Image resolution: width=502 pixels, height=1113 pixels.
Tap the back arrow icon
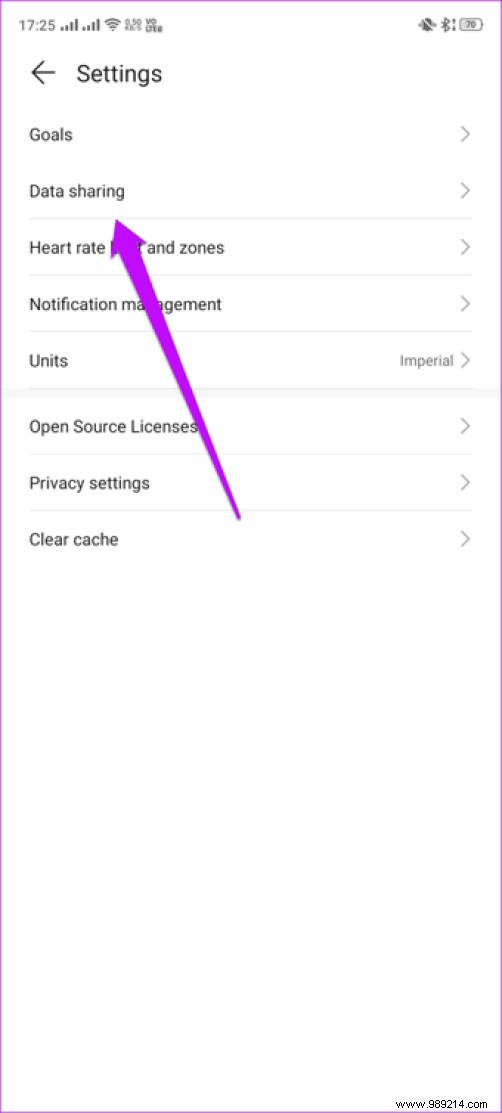tap(43, 73)
